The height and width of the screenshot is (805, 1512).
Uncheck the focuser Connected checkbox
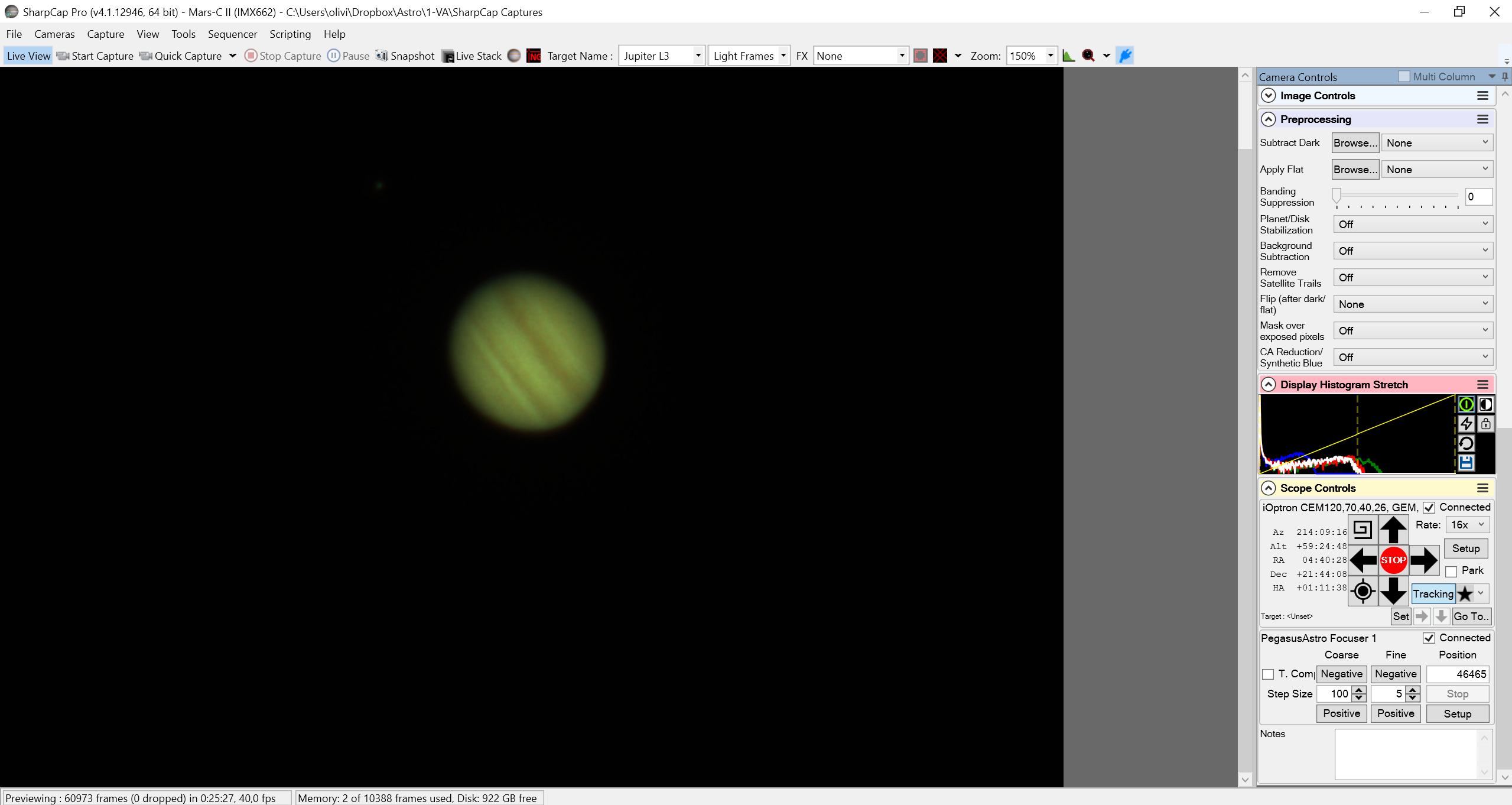(1428, 638)
